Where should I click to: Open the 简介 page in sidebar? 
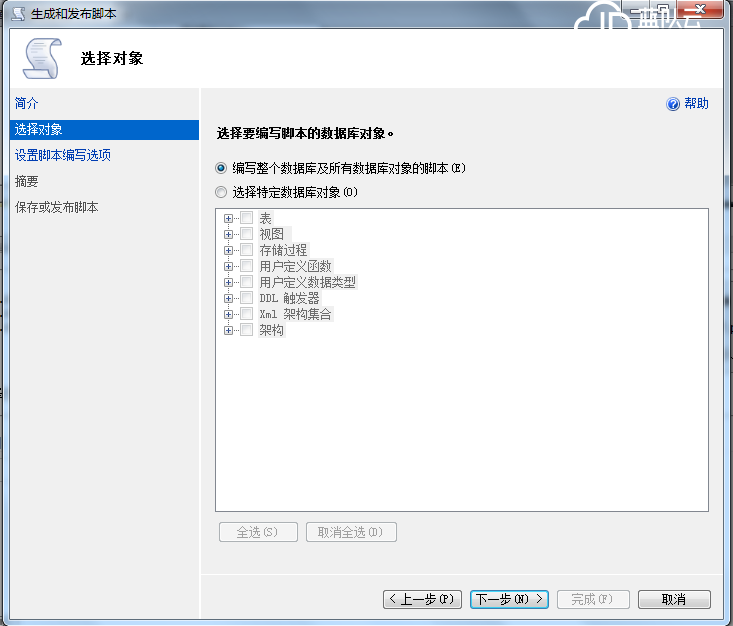27,103
